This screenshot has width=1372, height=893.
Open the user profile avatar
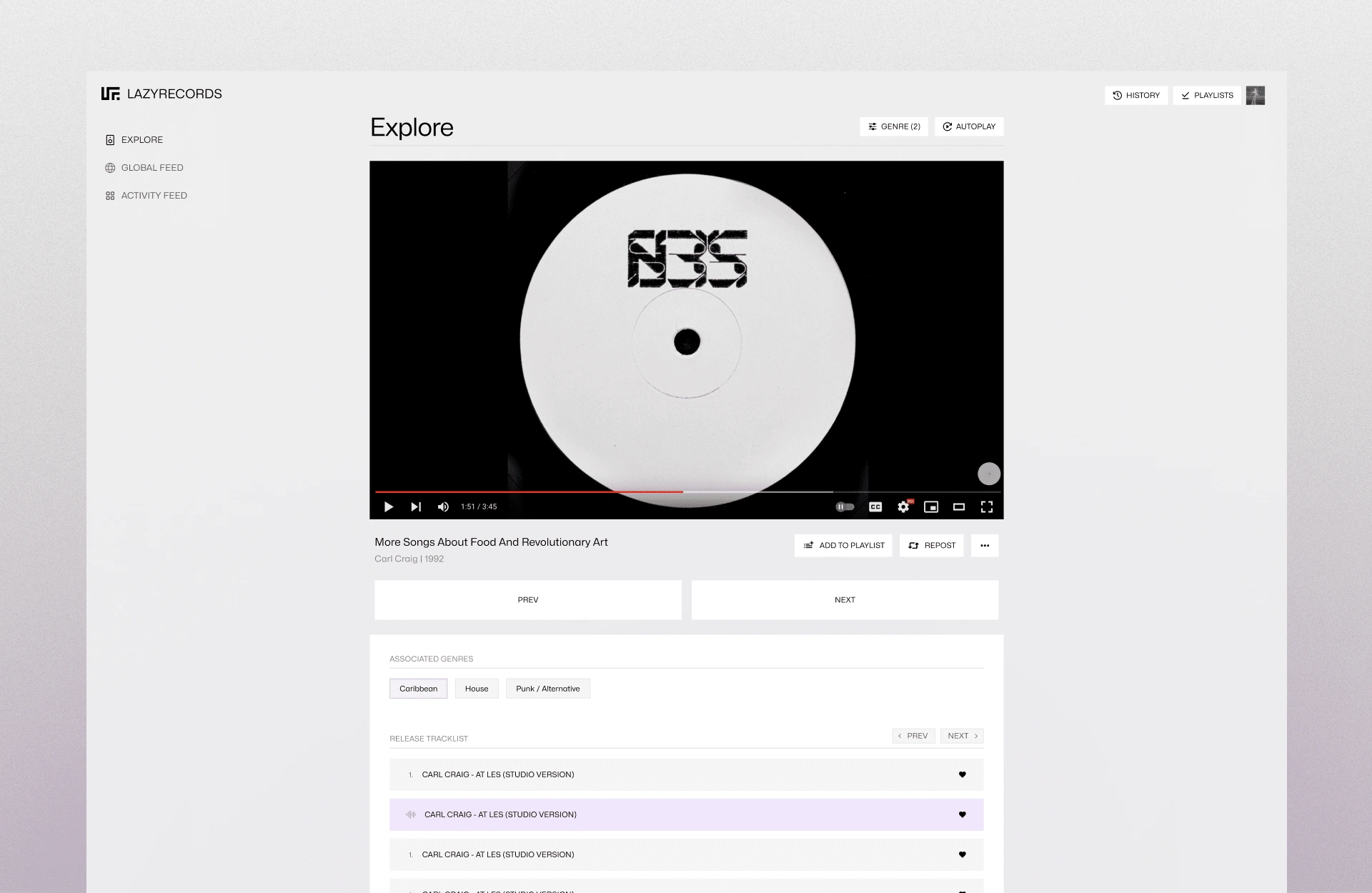(1256, 95)
